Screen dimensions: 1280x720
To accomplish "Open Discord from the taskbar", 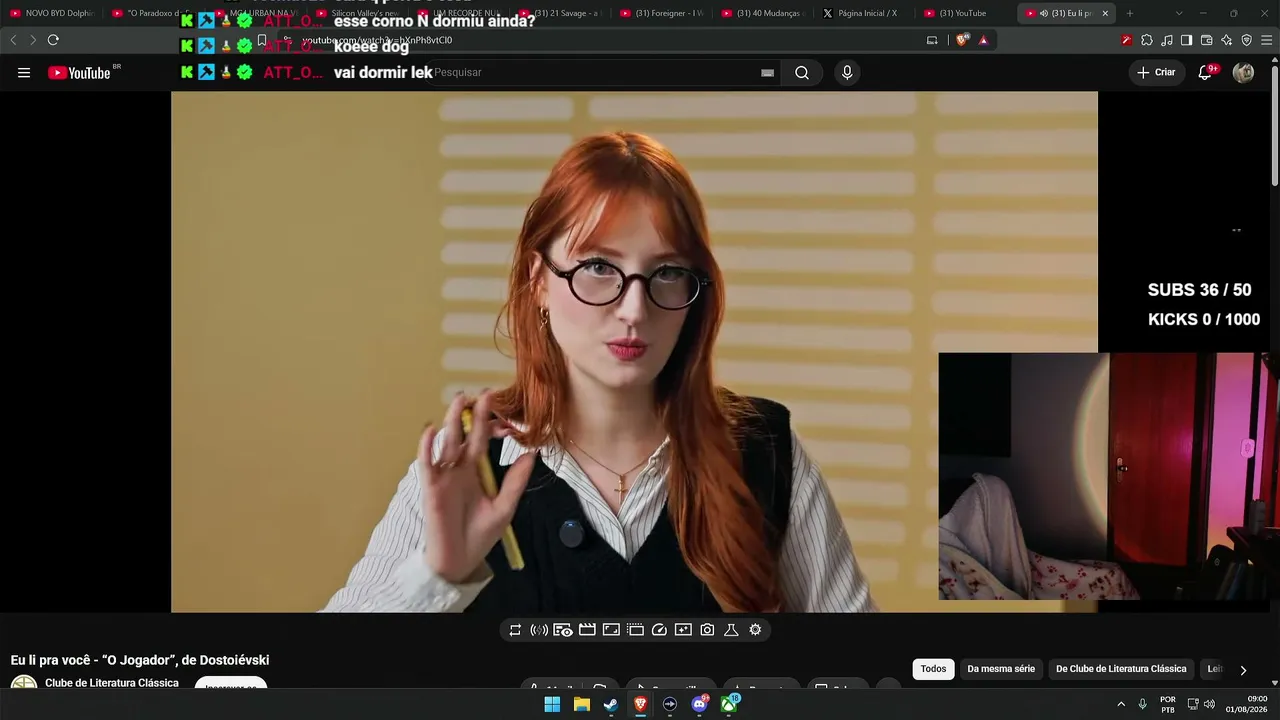I will (700, 704).
